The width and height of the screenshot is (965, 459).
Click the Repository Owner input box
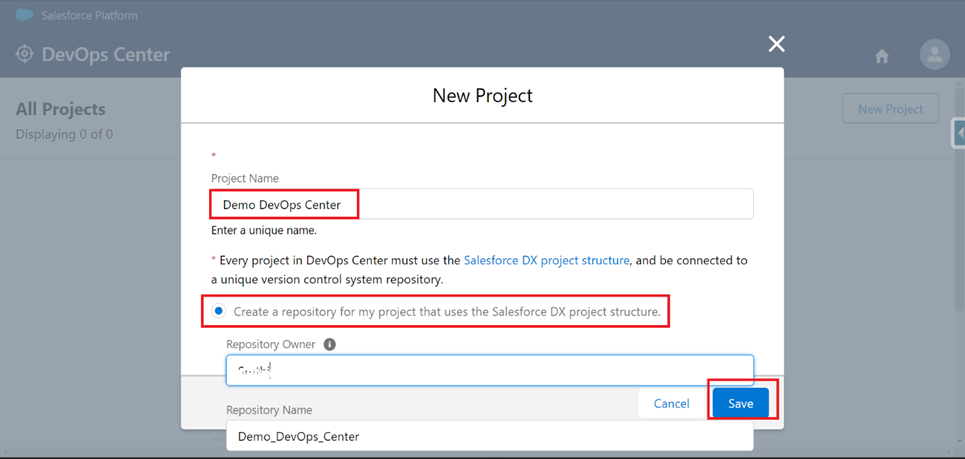click(x=490, y=370)
